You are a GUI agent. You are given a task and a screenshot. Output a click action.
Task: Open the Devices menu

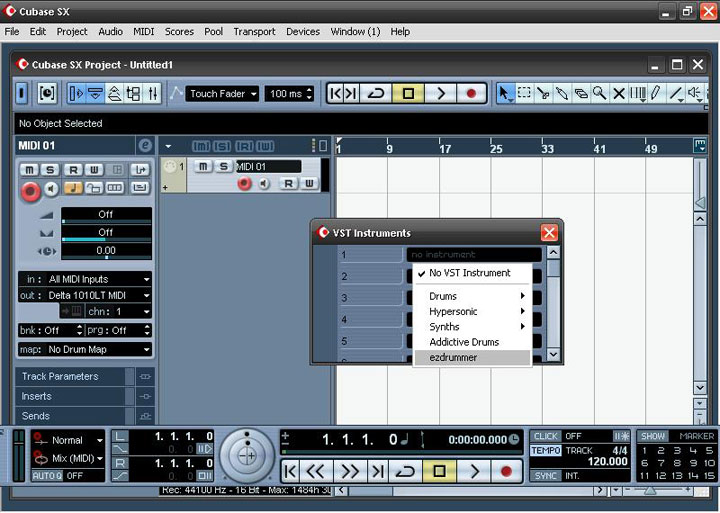(303, 31)
